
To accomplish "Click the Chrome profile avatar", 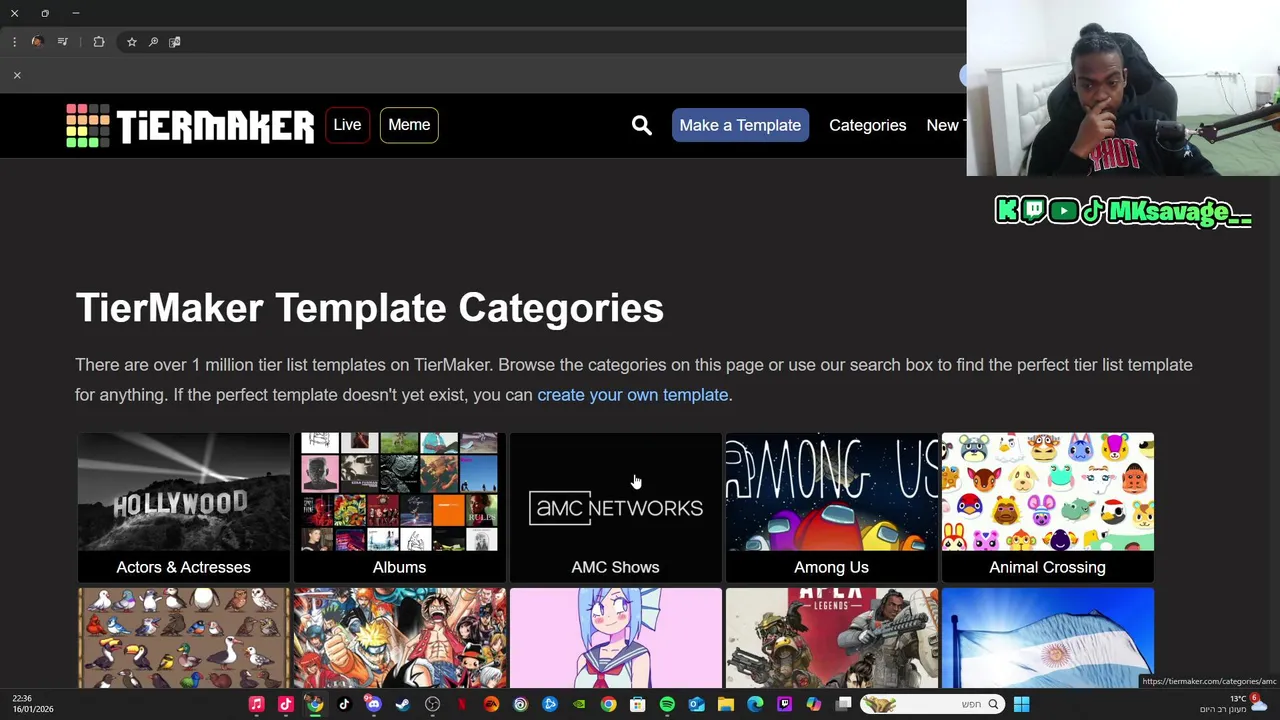I will (x=37, y=42).
